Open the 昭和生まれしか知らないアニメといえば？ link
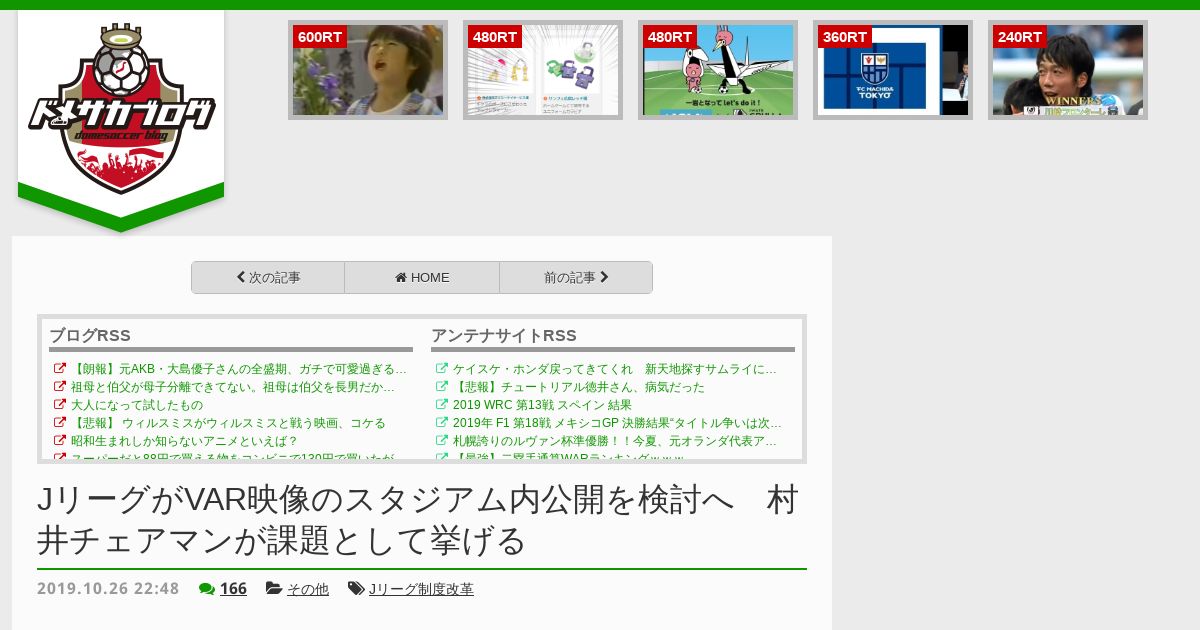The image size is (1200, 630). [x=185, y=441]
